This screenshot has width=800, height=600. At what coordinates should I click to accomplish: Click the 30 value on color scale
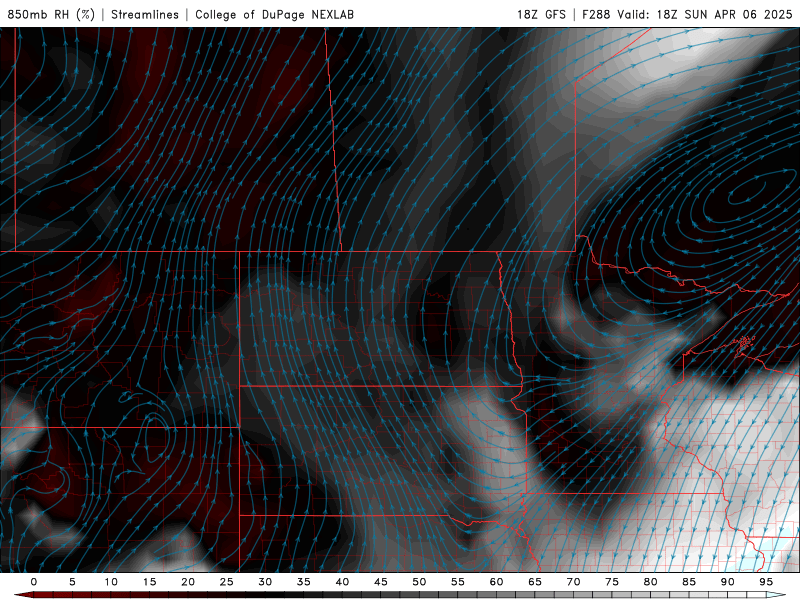[265, 582]
